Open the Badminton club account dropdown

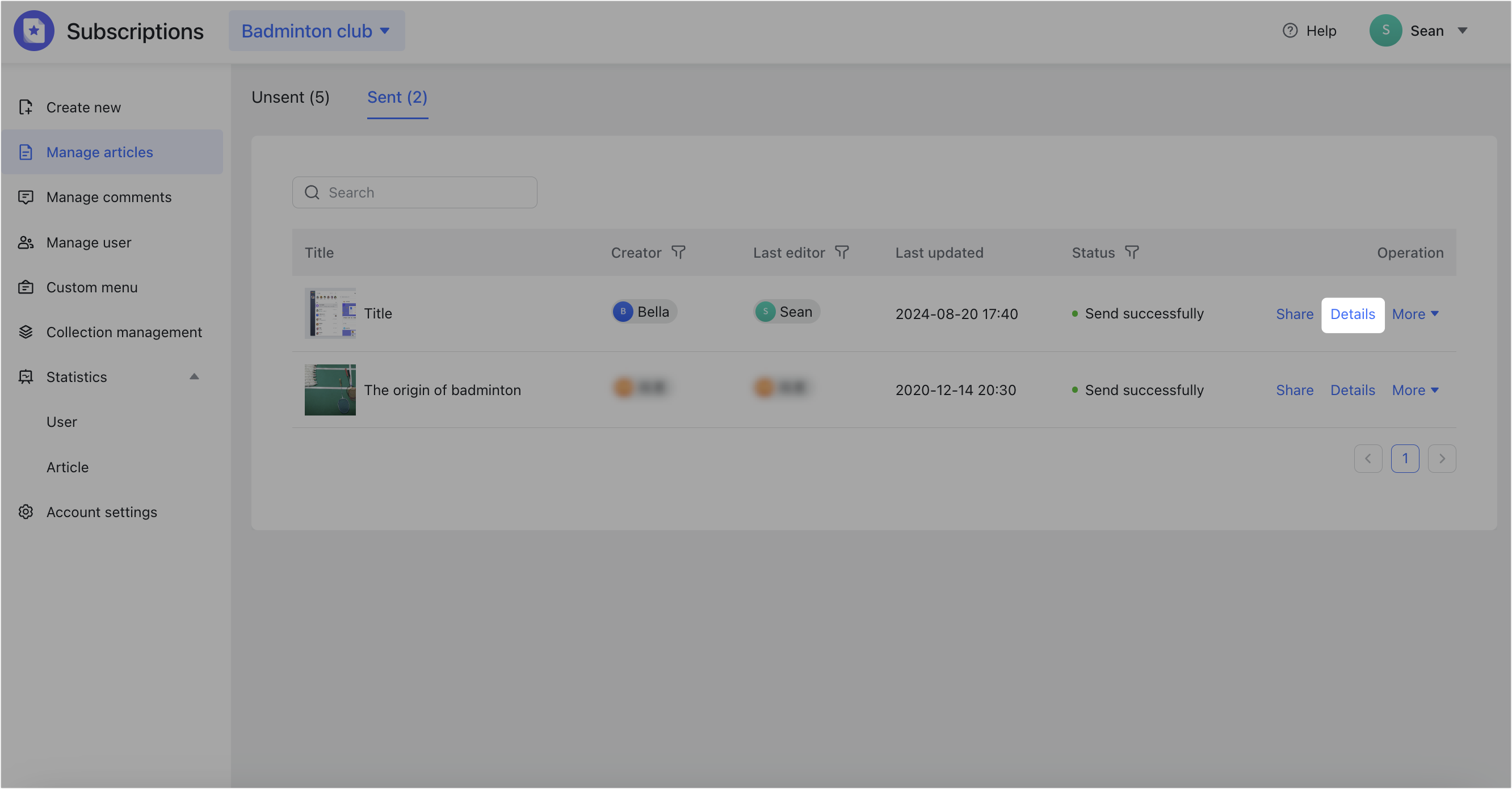316,31
